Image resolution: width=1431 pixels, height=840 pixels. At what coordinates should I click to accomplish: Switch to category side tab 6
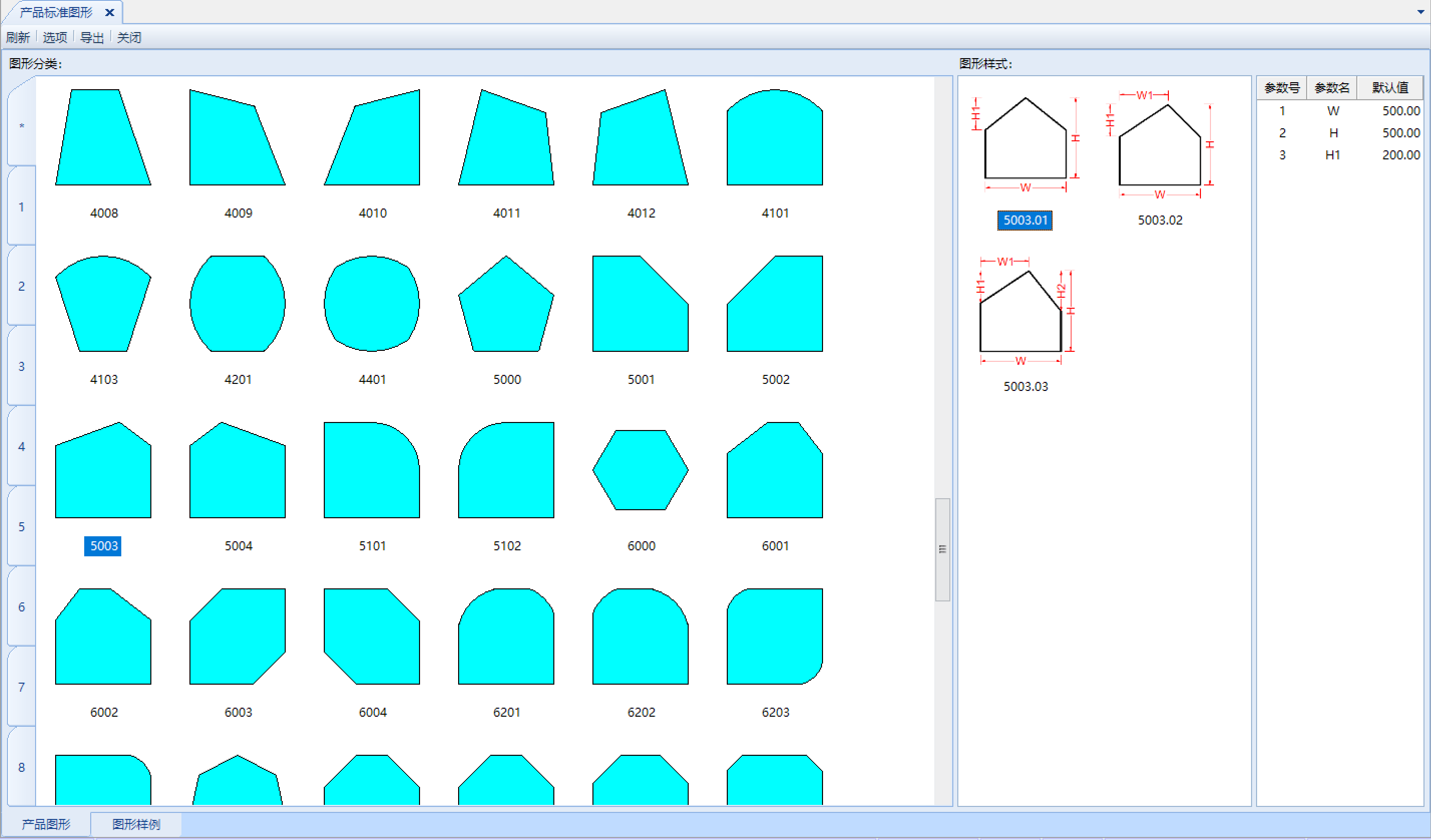(x=22, y=606)
